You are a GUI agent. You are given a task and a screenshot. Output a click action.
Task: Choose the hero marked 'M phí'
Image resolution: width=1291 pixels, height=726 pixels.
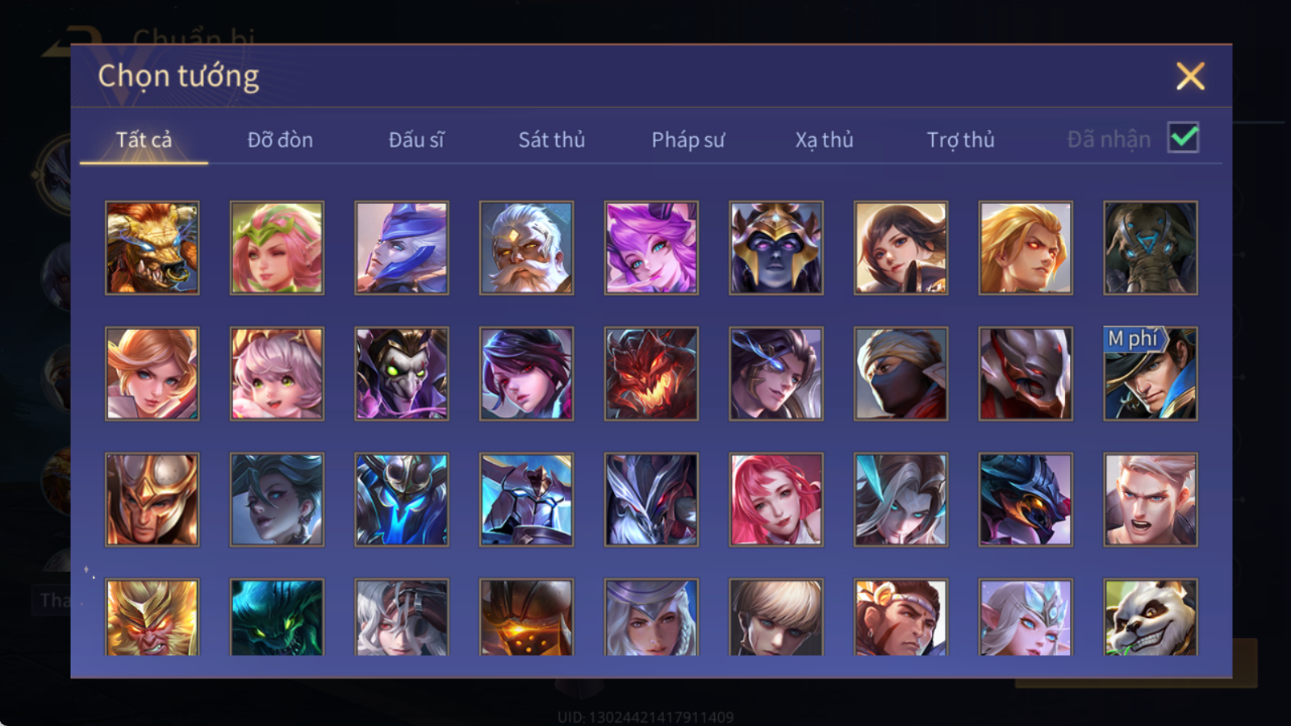coord(1150,373)
